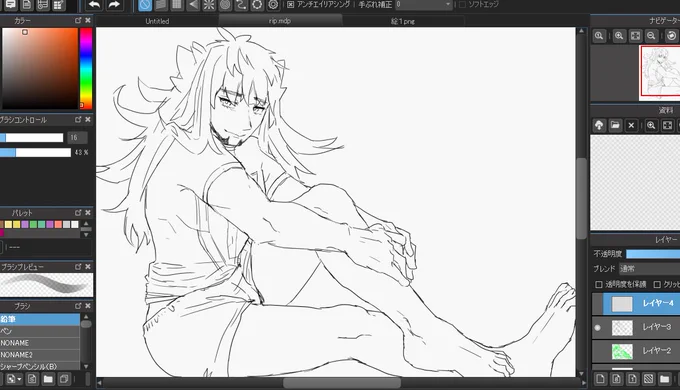Click the redo arrow in the top toolbar

(114, 5)
